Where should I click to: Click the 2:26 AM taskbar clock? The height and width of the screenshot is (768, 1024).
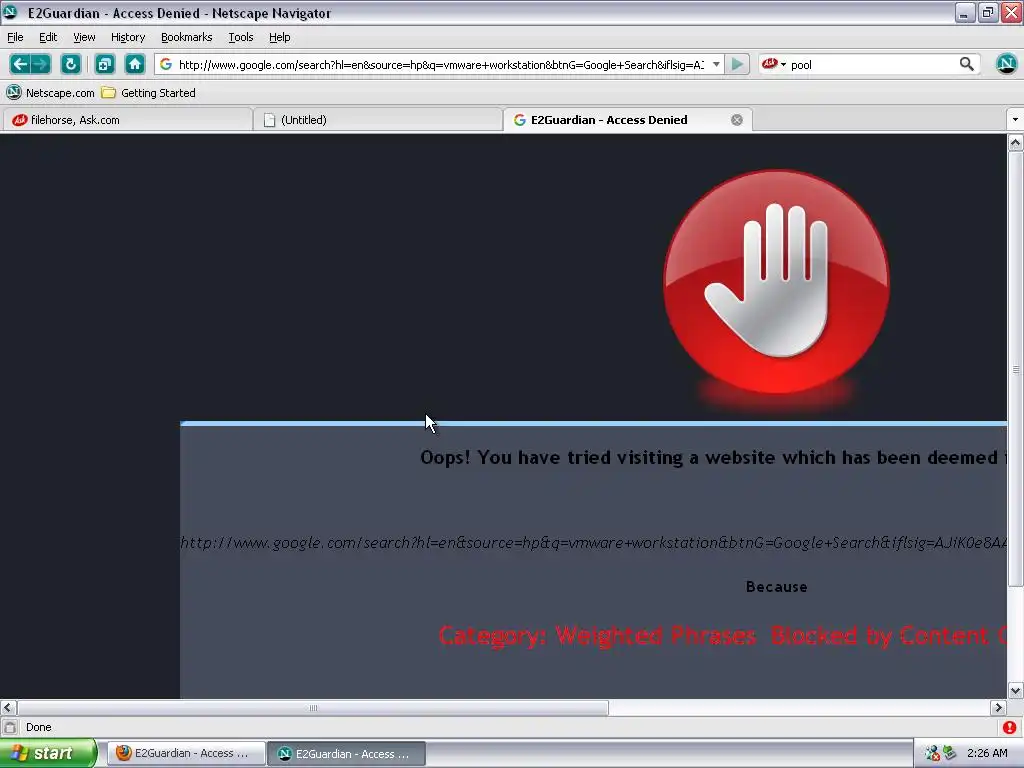pos(987,753)
